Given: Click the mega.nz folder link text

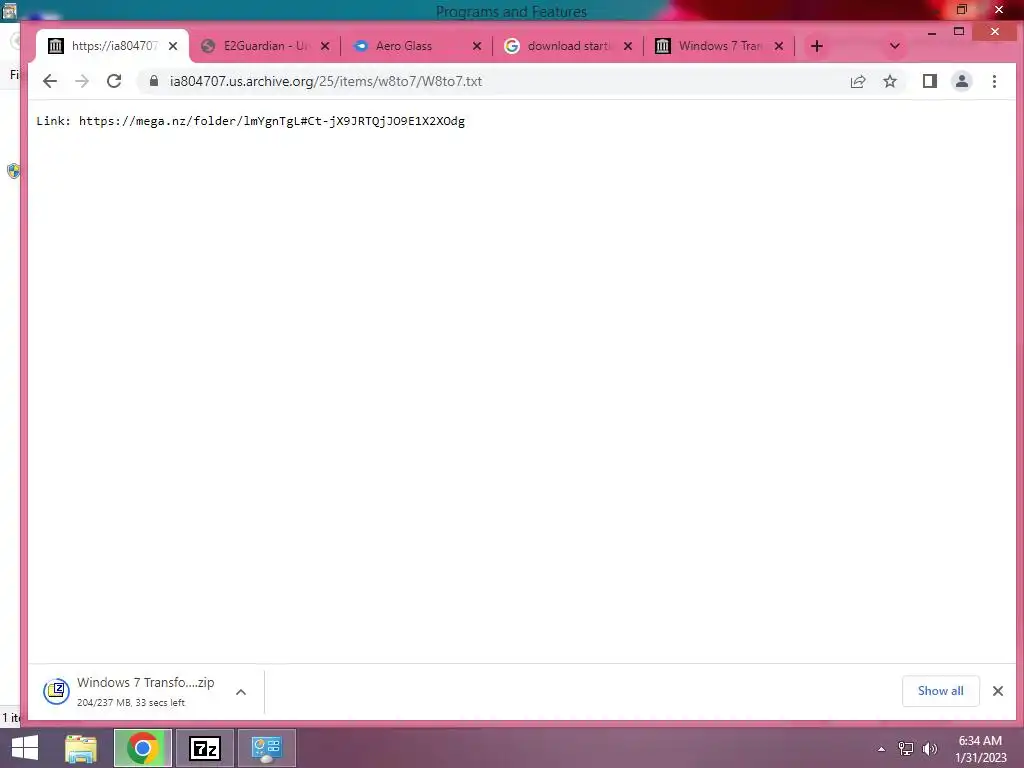Looking at the screenshot, I should (272, 121).
